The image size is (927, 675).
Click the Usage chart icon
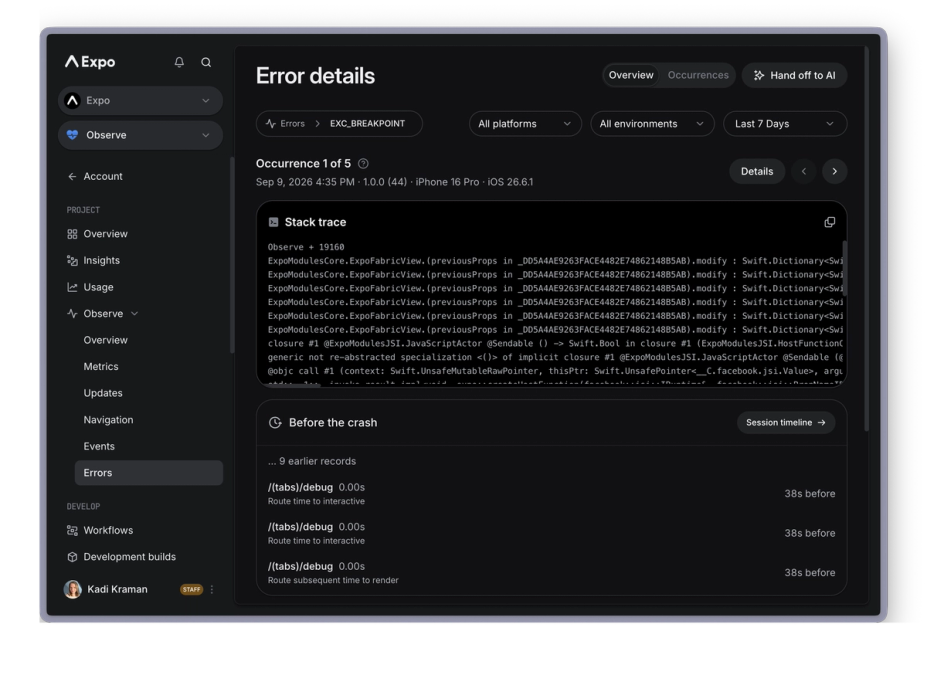tap(72, 287)
